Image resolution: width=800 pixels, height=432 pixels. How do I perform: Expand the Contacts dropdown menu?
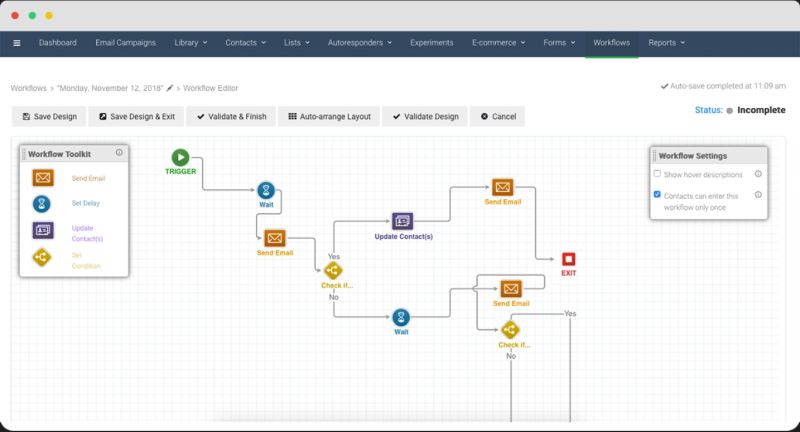point(245,43)
